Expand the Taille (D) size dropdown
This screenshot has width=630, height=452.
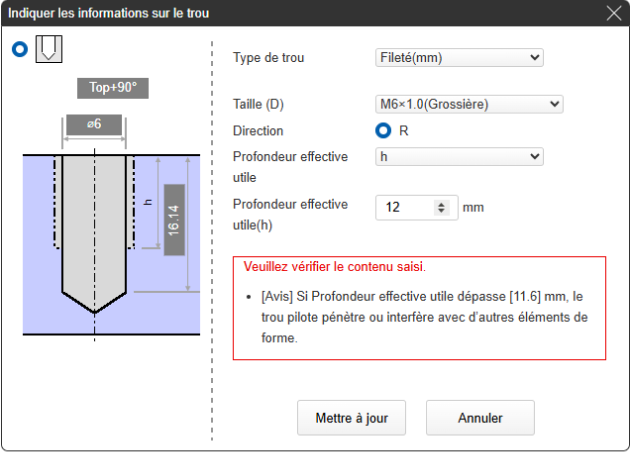click(469, 104)
